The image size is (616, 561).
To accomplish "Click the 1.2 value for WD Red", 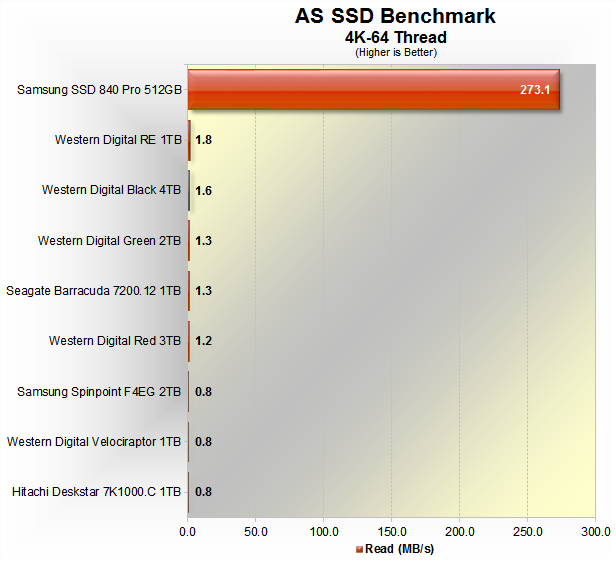I will [x=204, y=341].
